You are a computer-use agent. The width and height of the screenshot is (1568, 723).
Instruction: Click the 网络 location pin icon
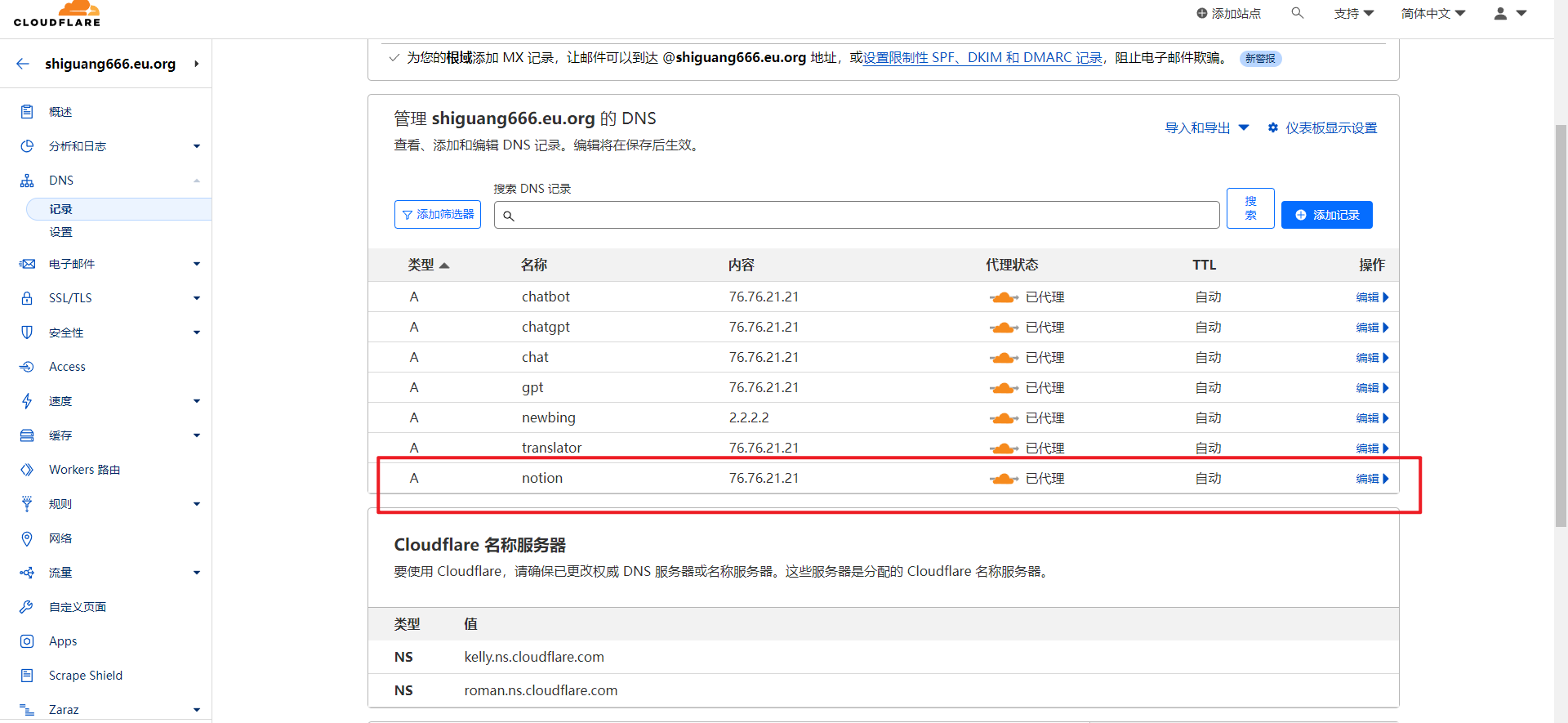pyautogui.click(x=27, y=538)
